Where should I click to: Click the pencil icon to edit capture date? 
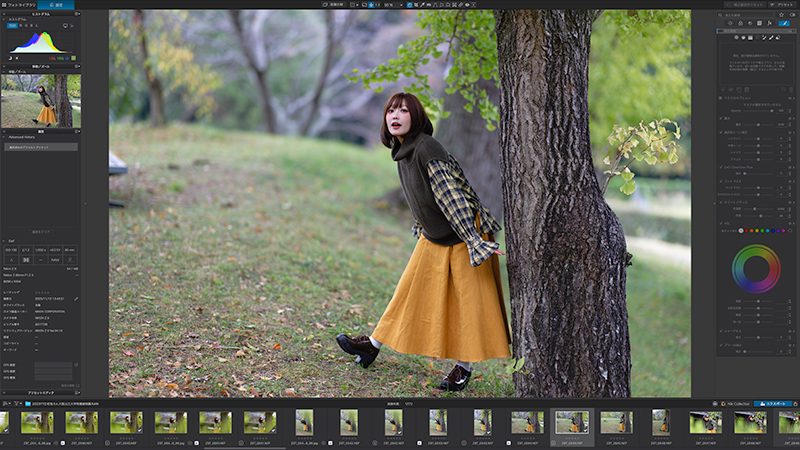coord(76,298)
